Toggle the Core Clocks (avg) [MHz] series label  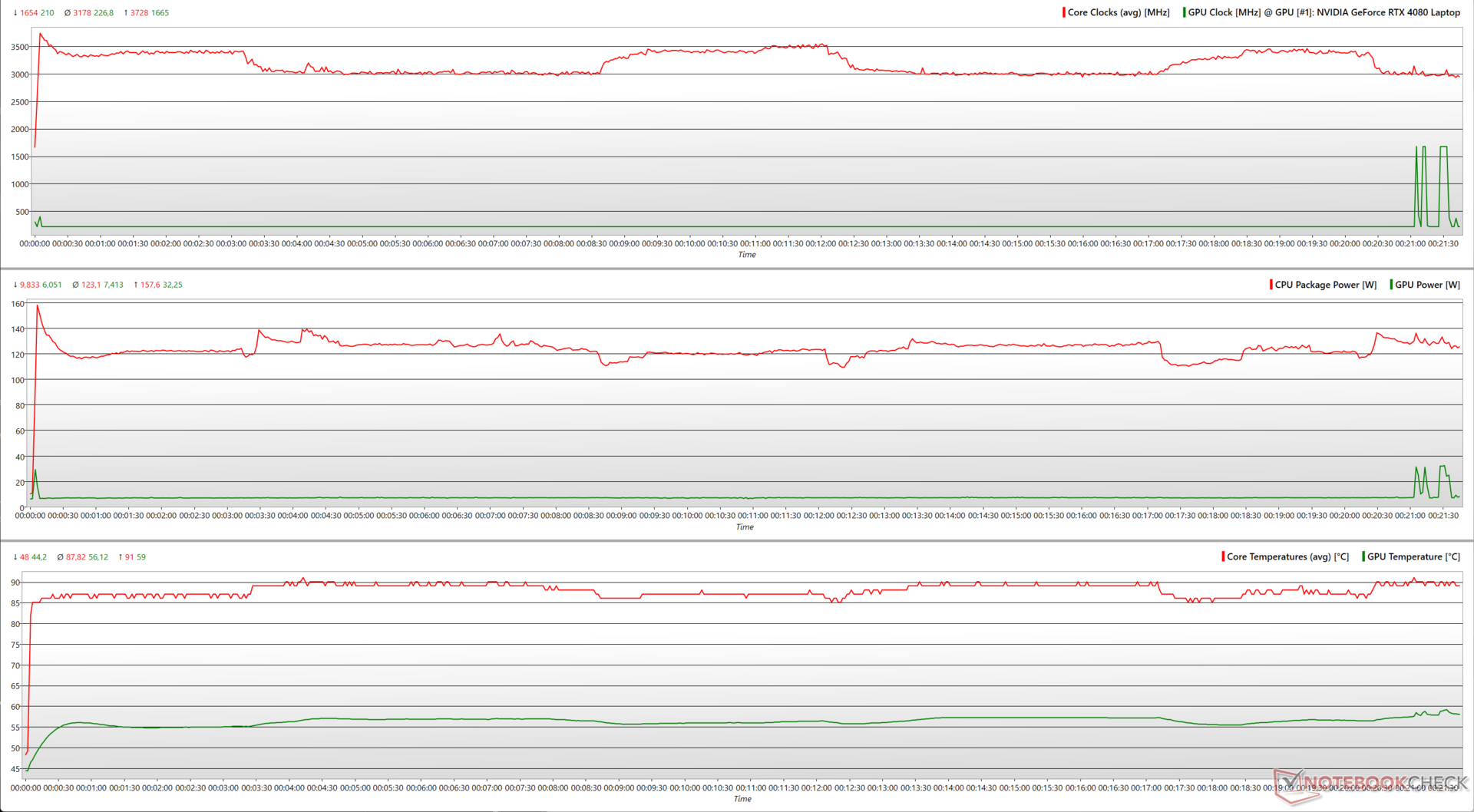[1119, 12]
